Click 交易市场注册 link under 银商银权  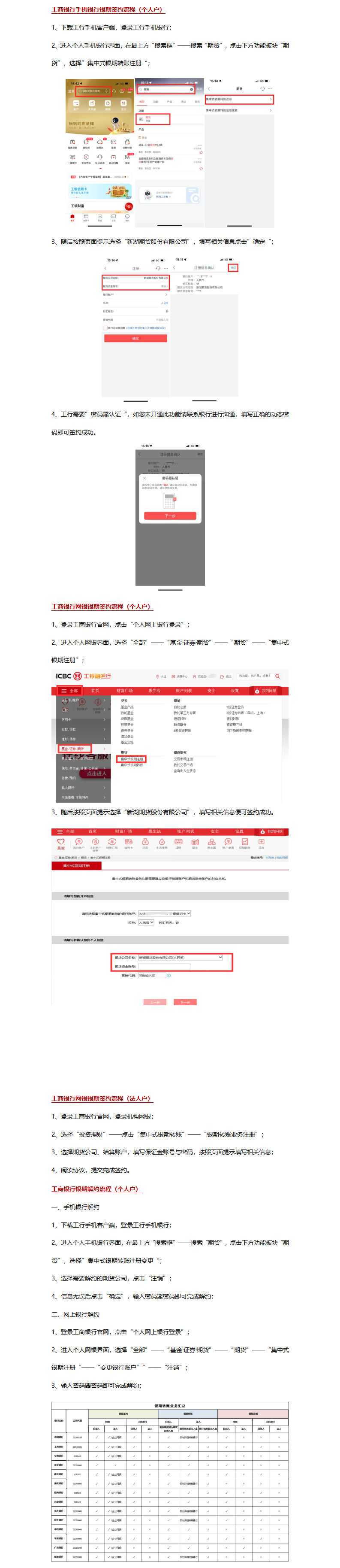click(183, 759)
